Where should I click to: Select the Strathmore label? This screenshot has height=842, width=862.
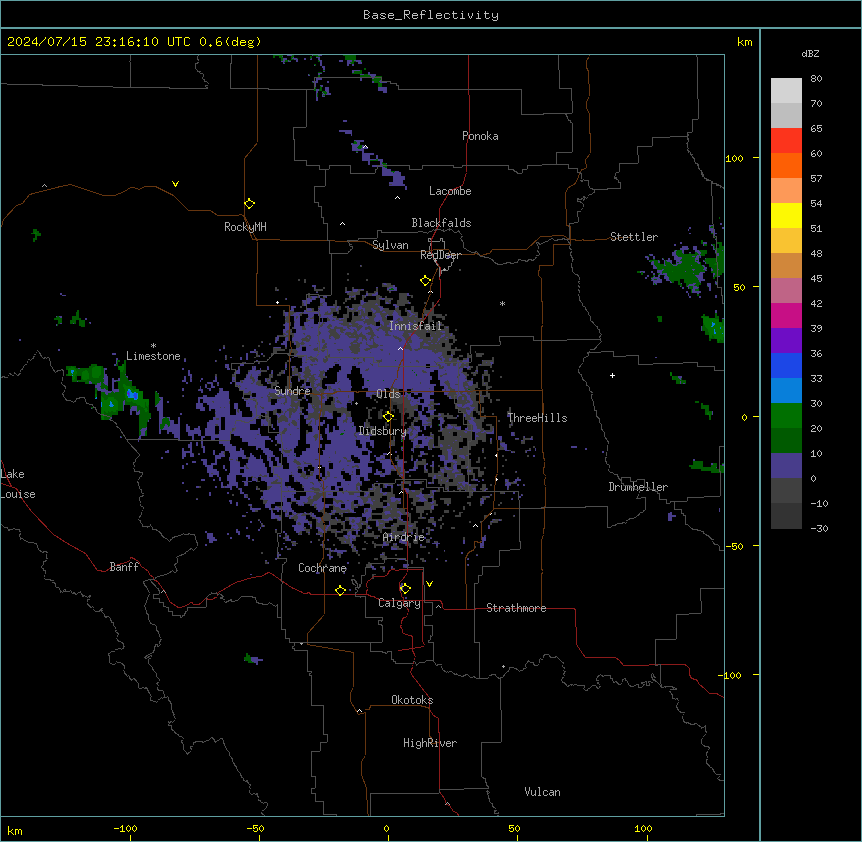(516, 608)
